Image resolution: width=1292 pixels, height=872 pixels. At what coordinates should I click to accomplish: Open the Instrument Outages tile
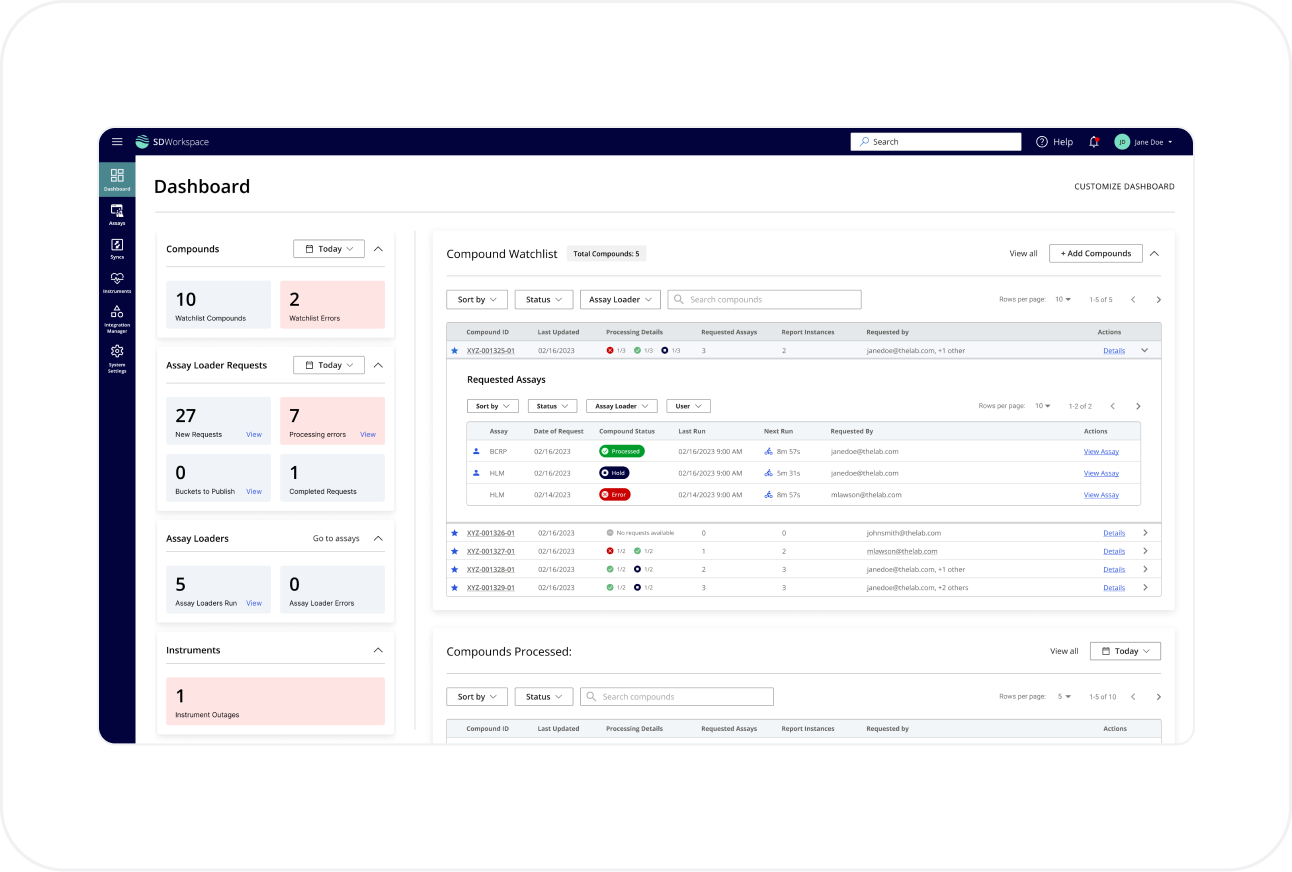coord(275,701)
